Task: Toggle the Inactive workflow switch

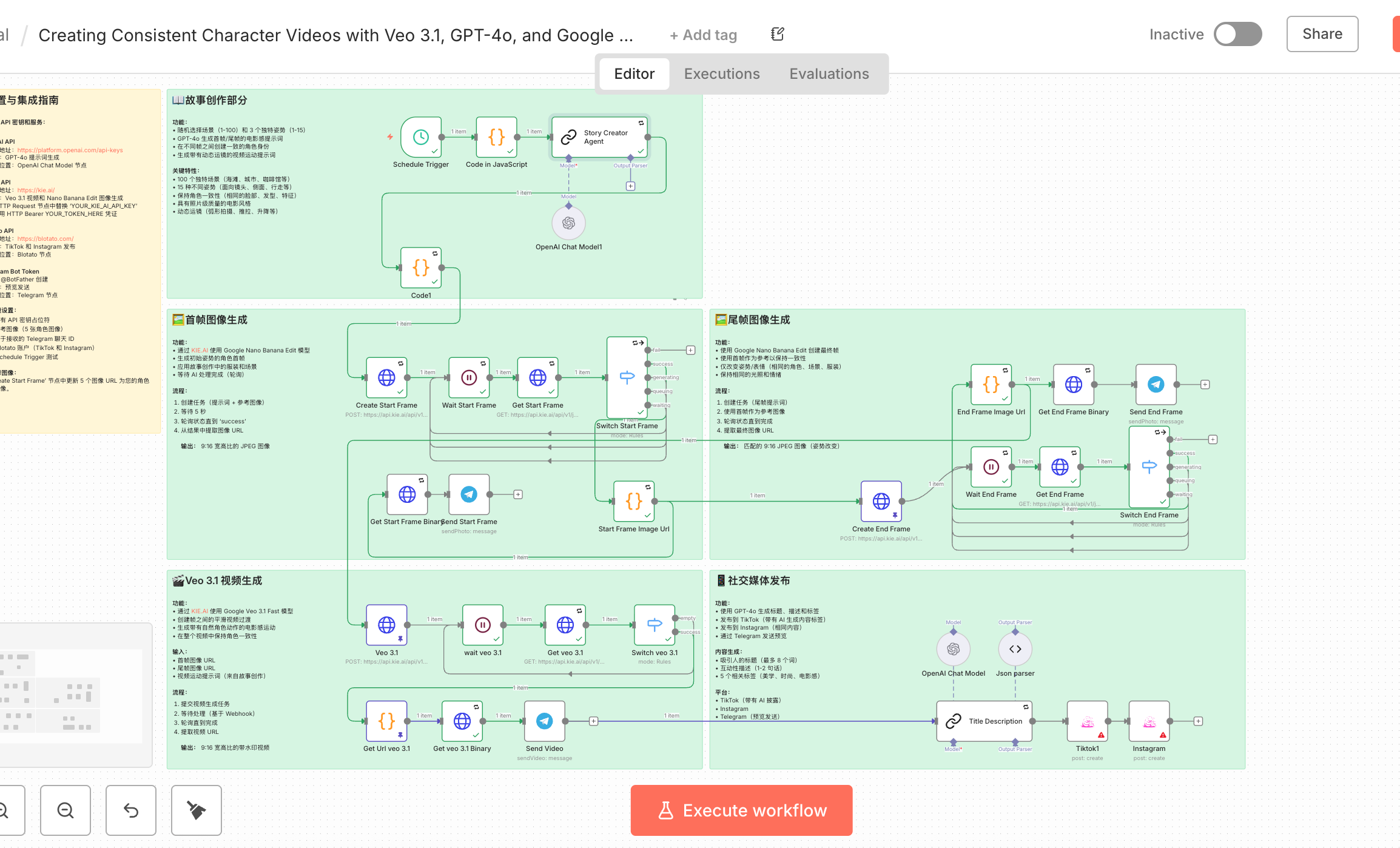Action: click(1237, 35)
